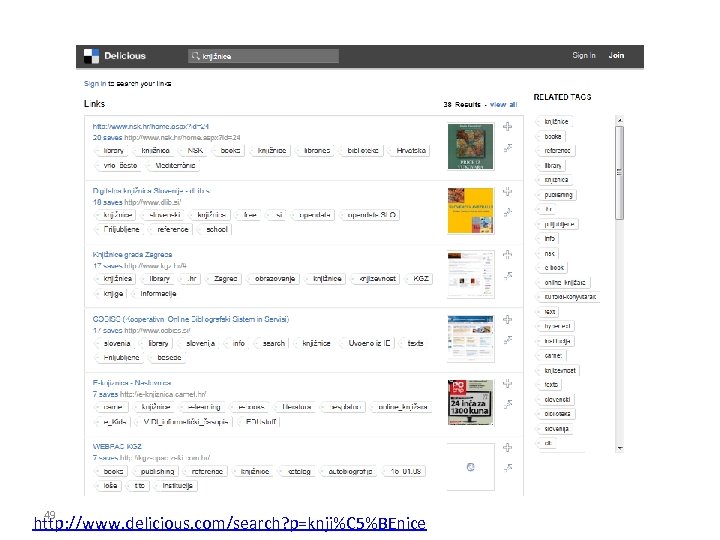Open Digitalna knjižnica Slovenije result title
The width and height of the screenshot is (720, 540).
tap(151, 191)
